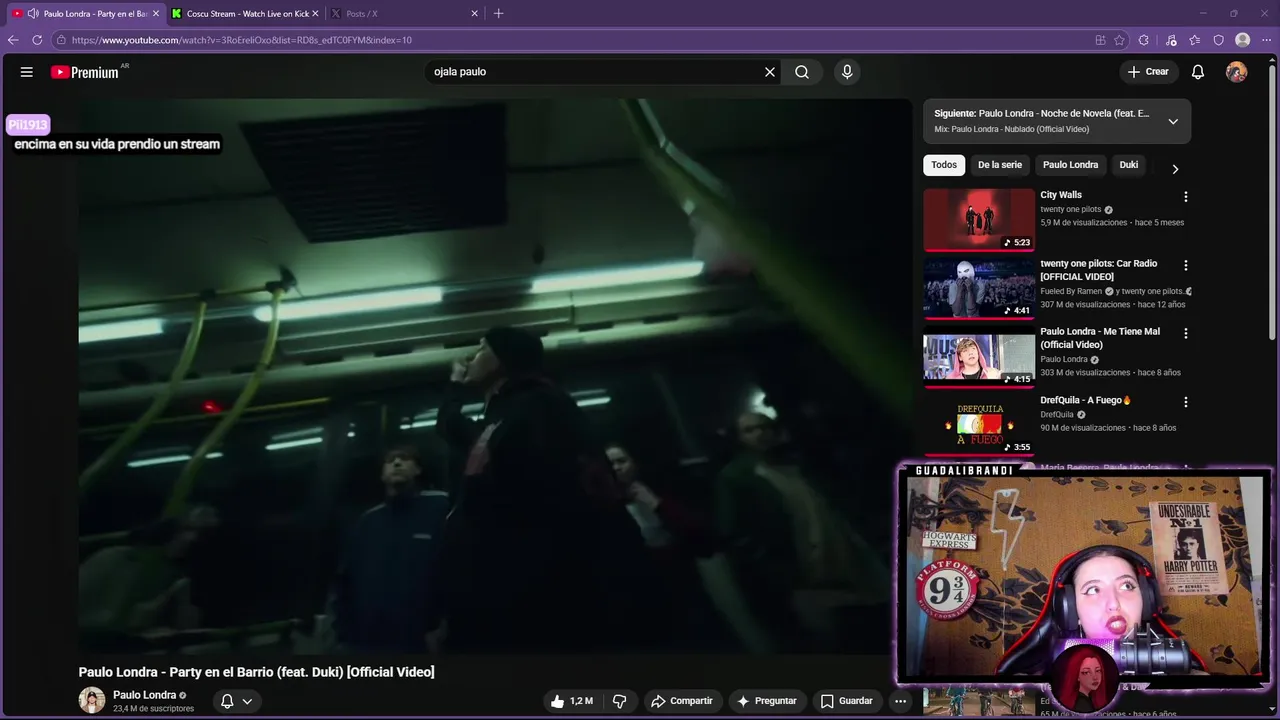Switch to the Posts / X tab
This screenshot has height=720, width=1280.
coord(404,14)
